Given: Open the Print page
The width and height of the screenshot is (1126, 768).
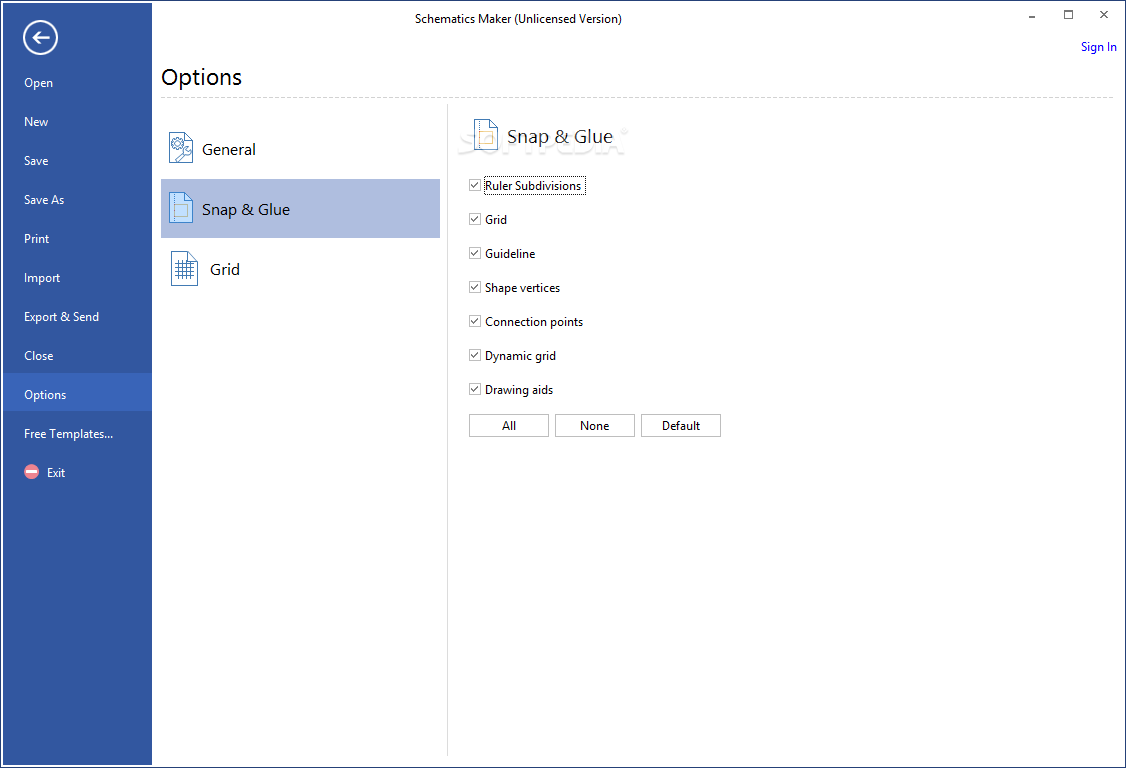Looking at the screenshot, I should [x=37, y=239].
